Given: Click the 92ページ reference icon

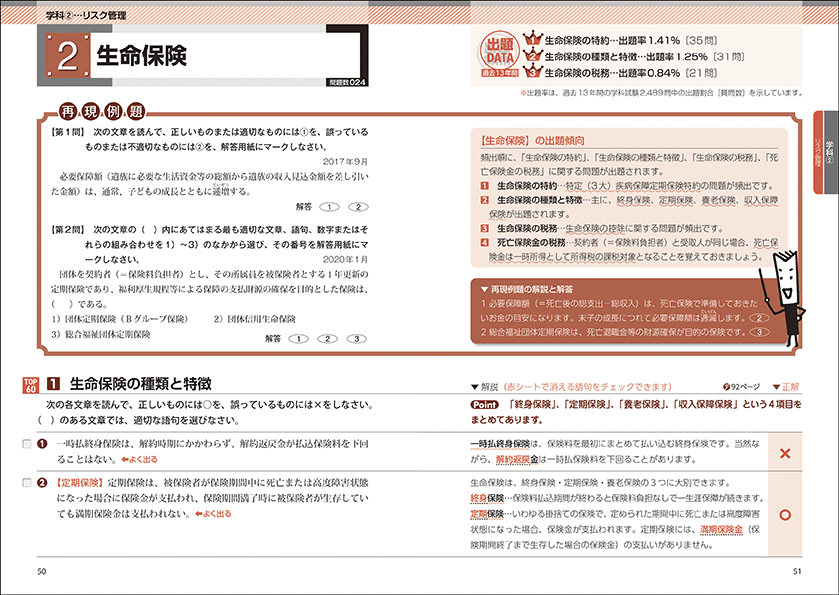Looking at the screenshot, I should pos(726,387).
